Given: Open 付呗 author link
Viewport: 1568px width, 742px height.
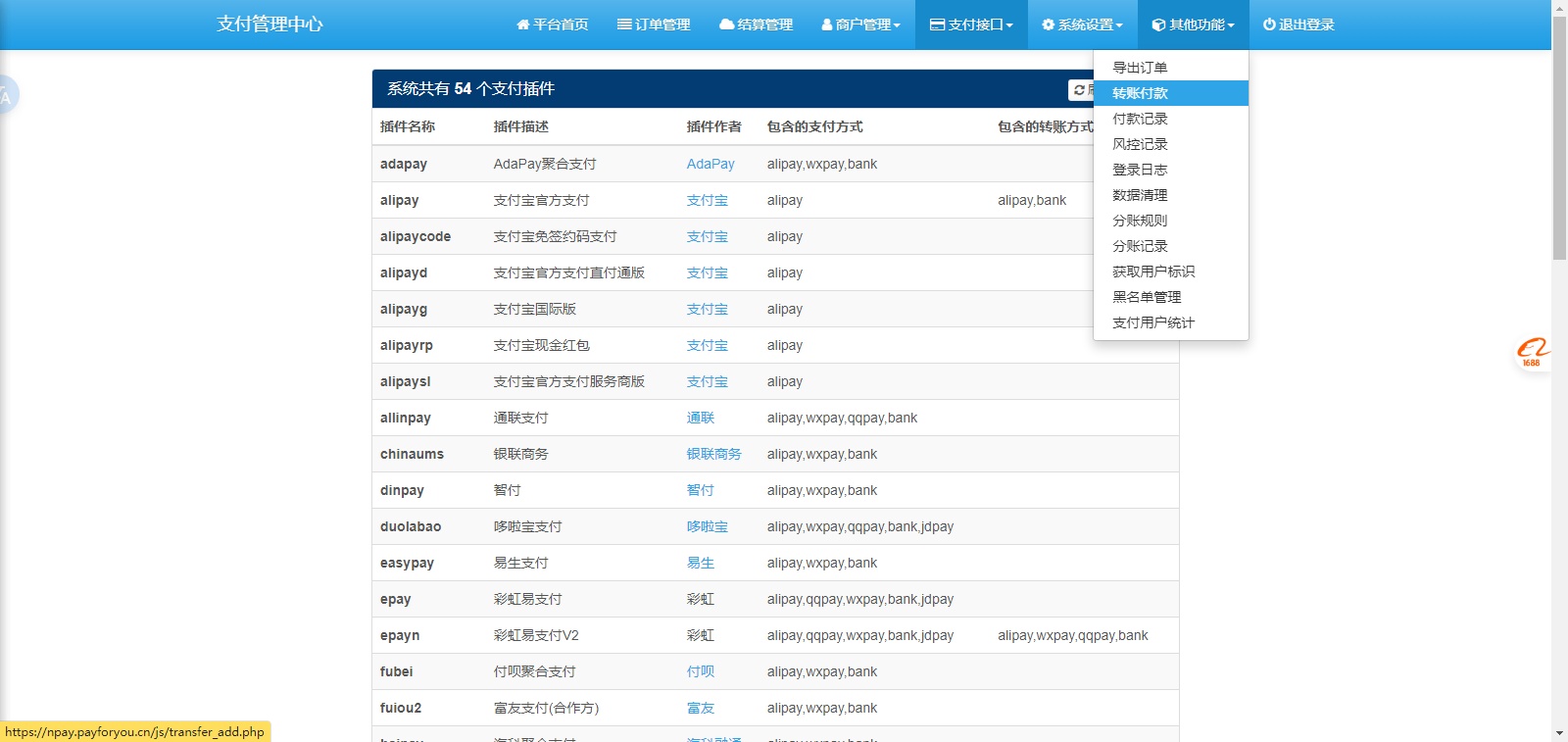Looking at the screenshot, I should point(701,671).
